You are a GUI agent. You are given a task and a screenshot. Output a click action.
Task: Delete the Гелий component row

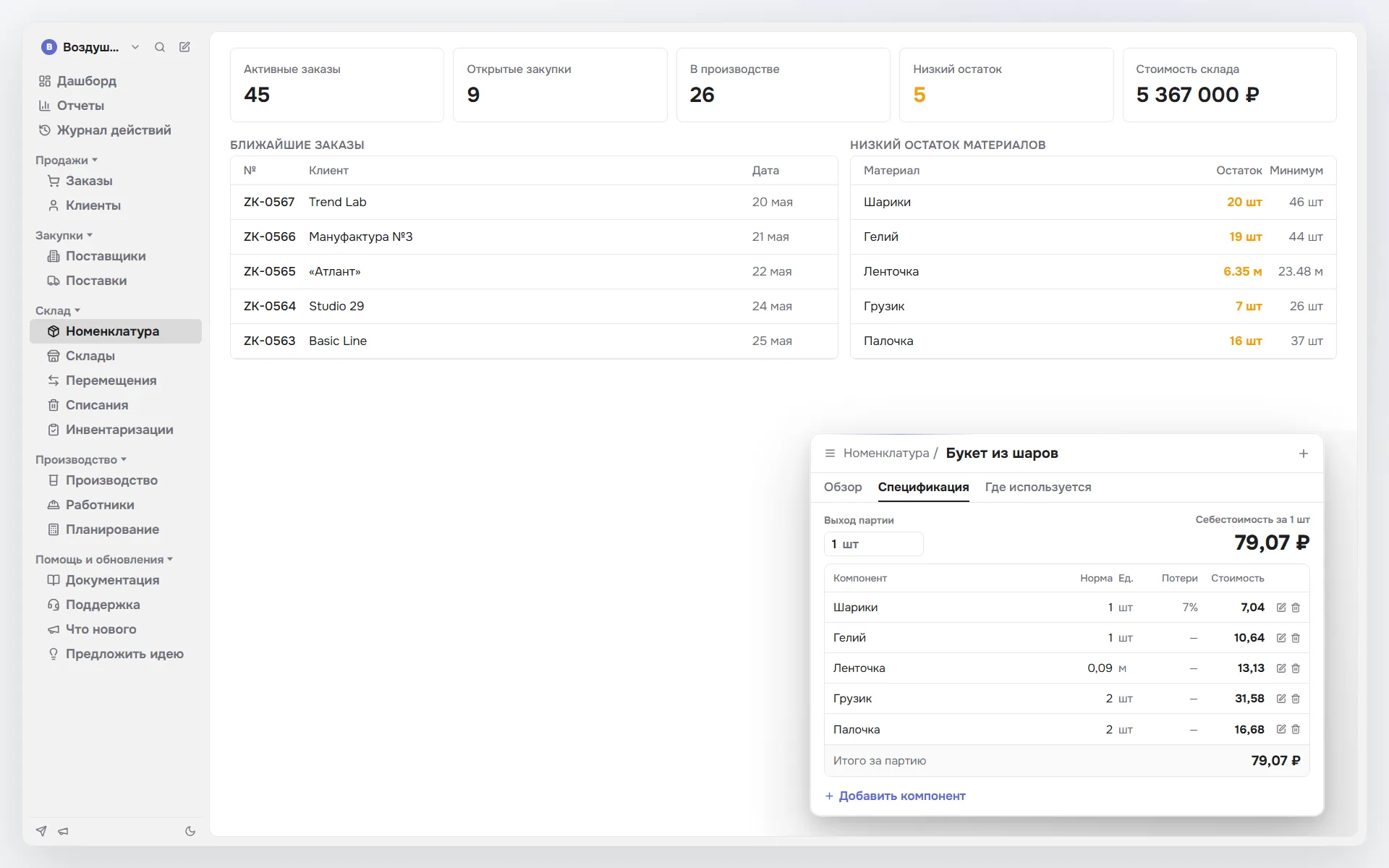pyautogui.click(x=1296, y=638)
